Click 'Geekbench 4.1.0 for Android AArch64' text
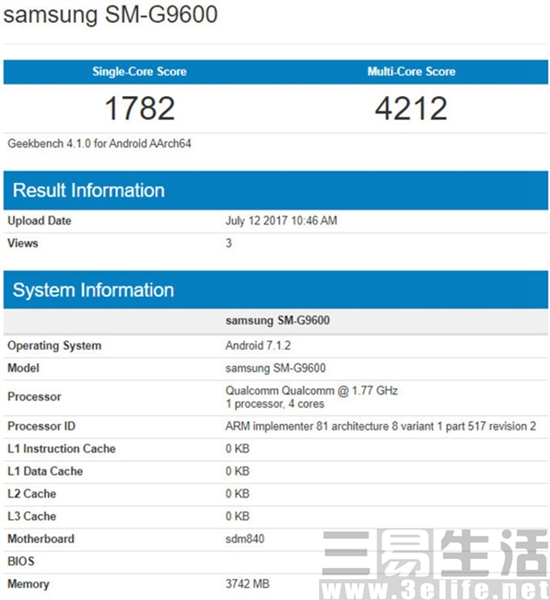 100,143
